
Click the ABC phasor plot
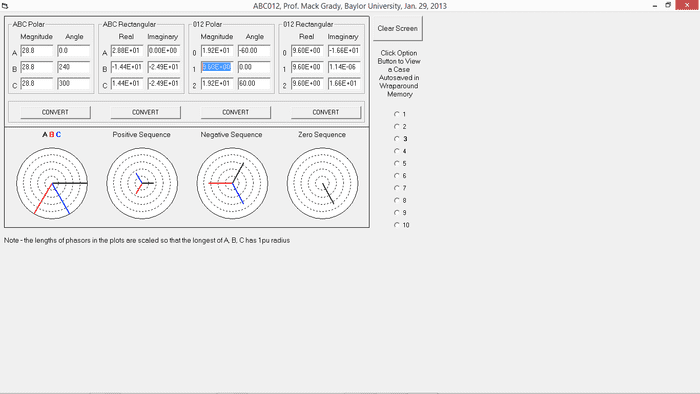pos(52,183)
